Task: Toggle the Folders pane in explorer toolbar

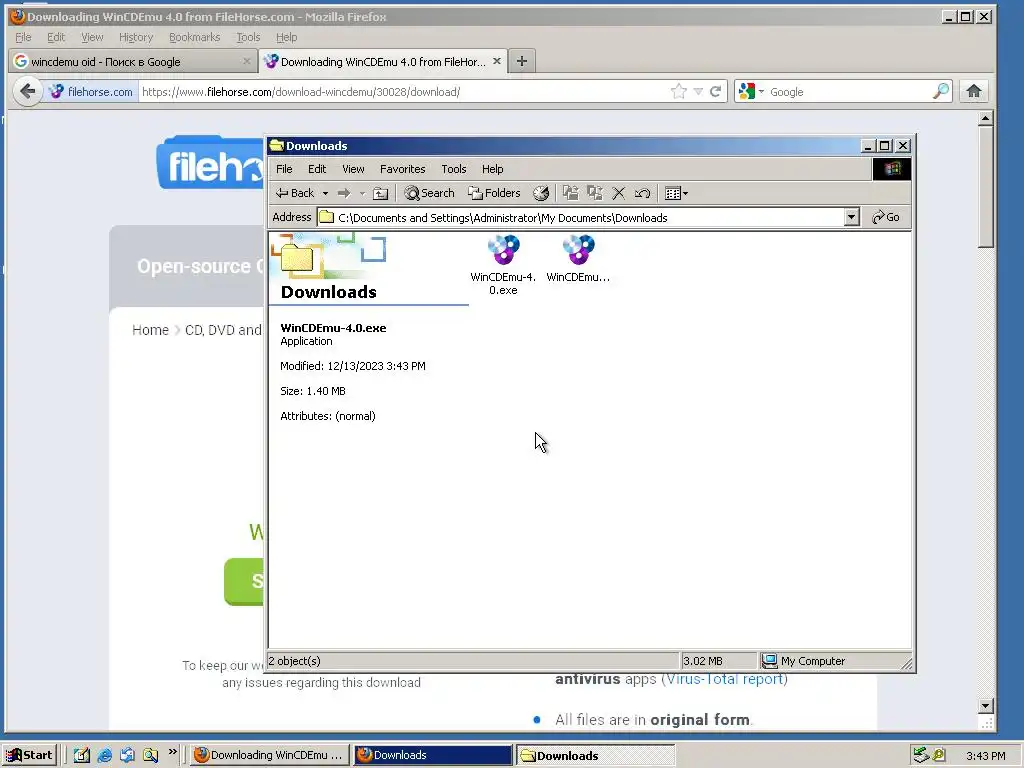Action: pyautogui.click(x=494, y=193)
